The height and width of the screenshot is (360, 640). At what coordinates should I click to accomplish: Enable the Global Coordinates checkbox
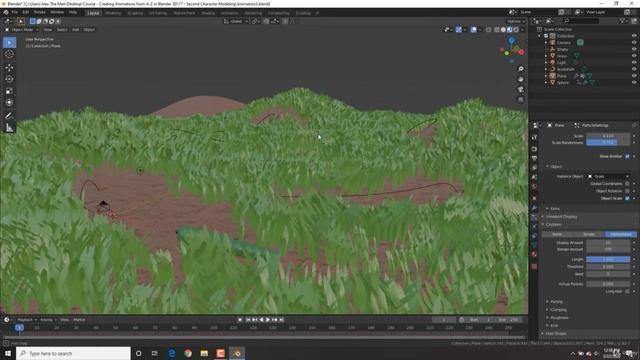tap(627, 184)
